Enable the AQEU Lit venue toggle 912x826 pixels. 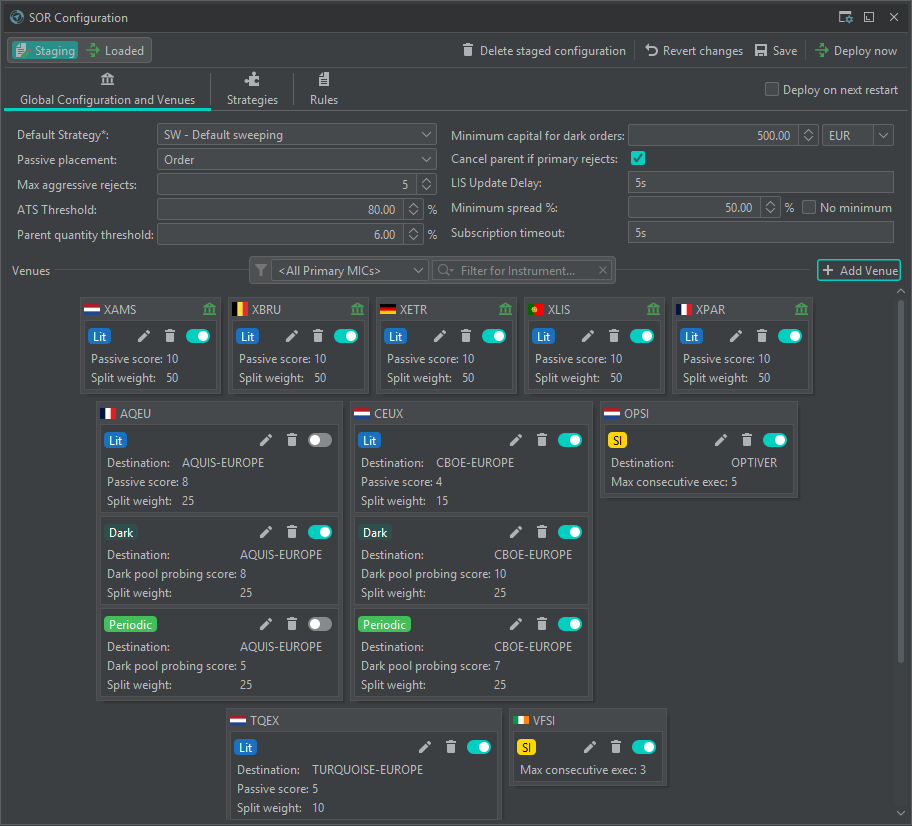click(x=320, y=440)
